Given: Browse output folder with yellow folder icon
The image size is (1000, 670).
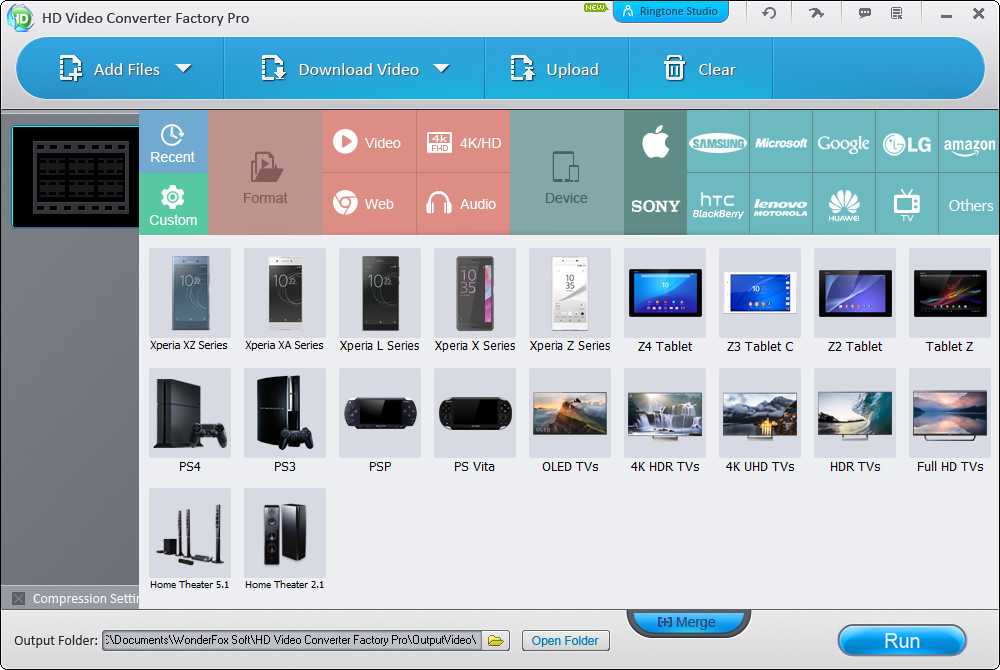Looking at the screenshot, I should (497, 640).
